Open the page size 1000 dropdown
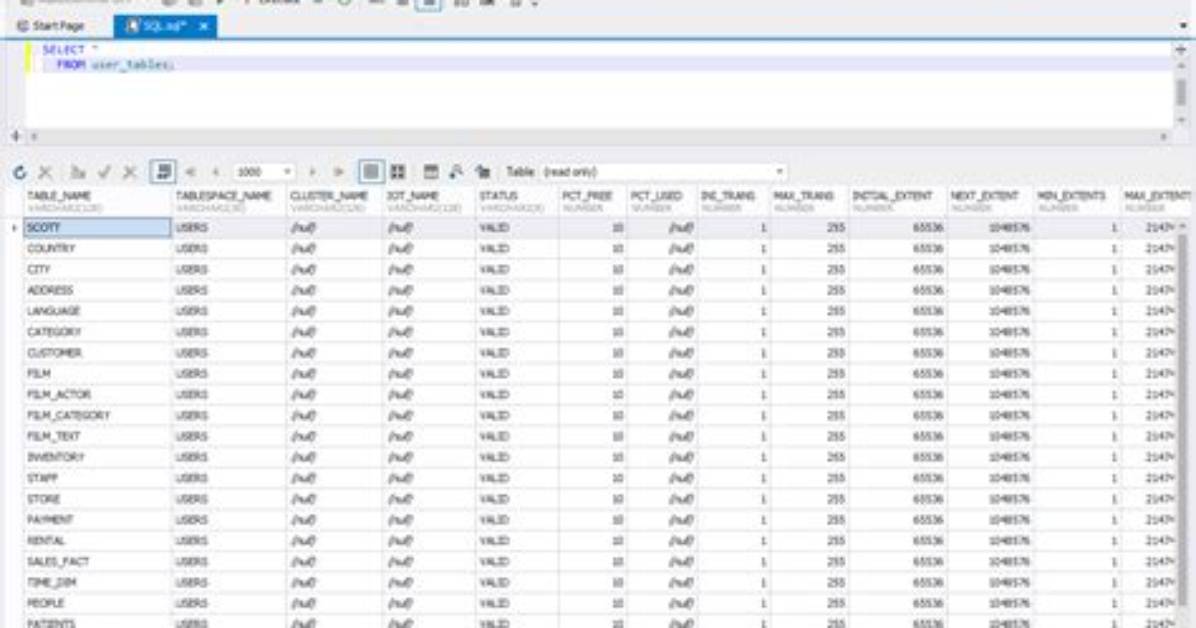This screenshot has height=628, width=1196. tap(288, 172)
